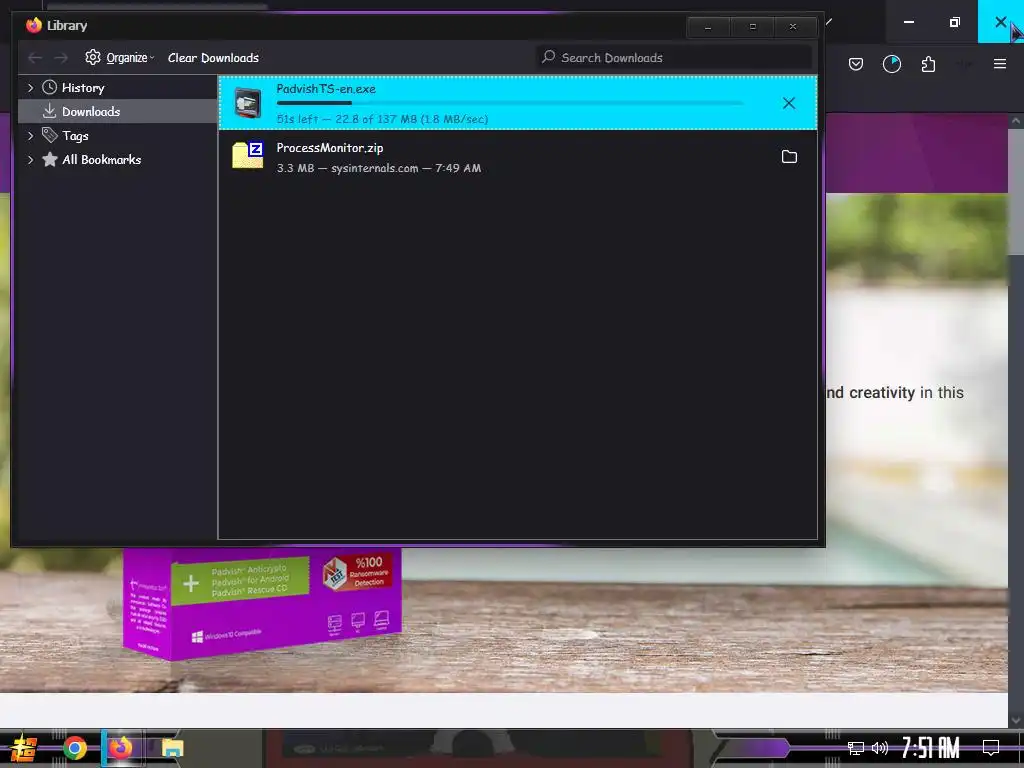The height and width of the screenshot is (768, 1024).
Task: Click the All Bookmarks star icon
Action: pos(50,159)
